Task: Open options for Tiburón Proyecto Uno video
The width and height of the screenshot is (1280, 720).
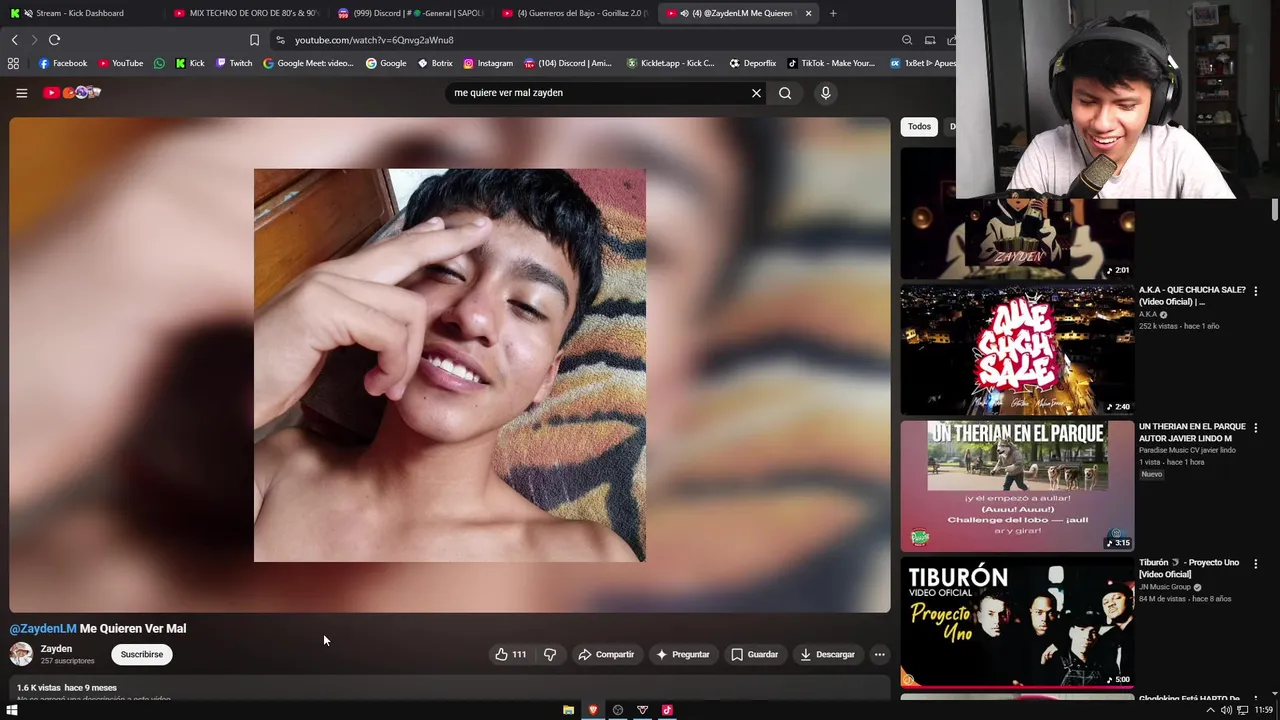Action: [x=1256, y=564]
